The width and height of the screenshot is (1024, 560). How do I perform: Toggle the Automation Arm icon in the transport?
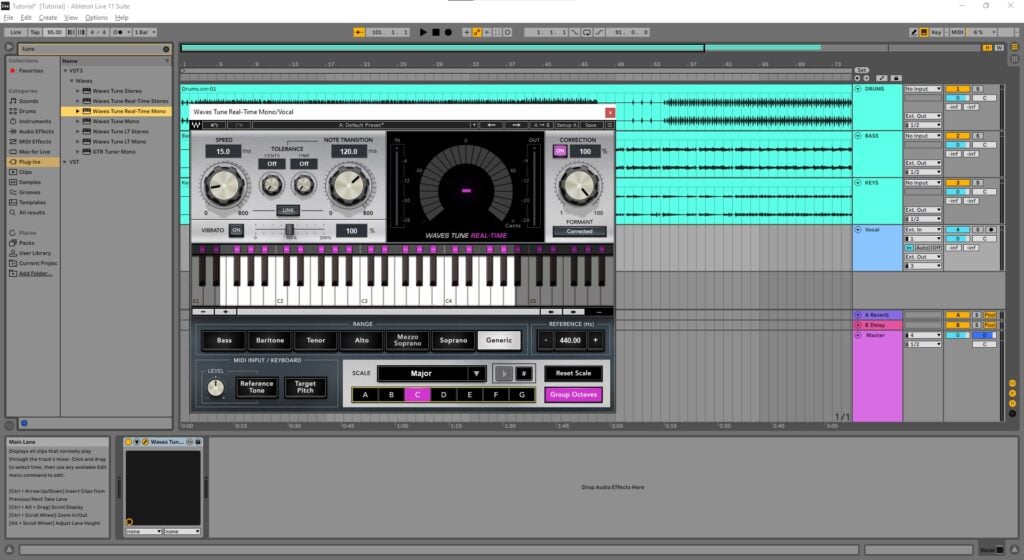[x=477, y=32]
